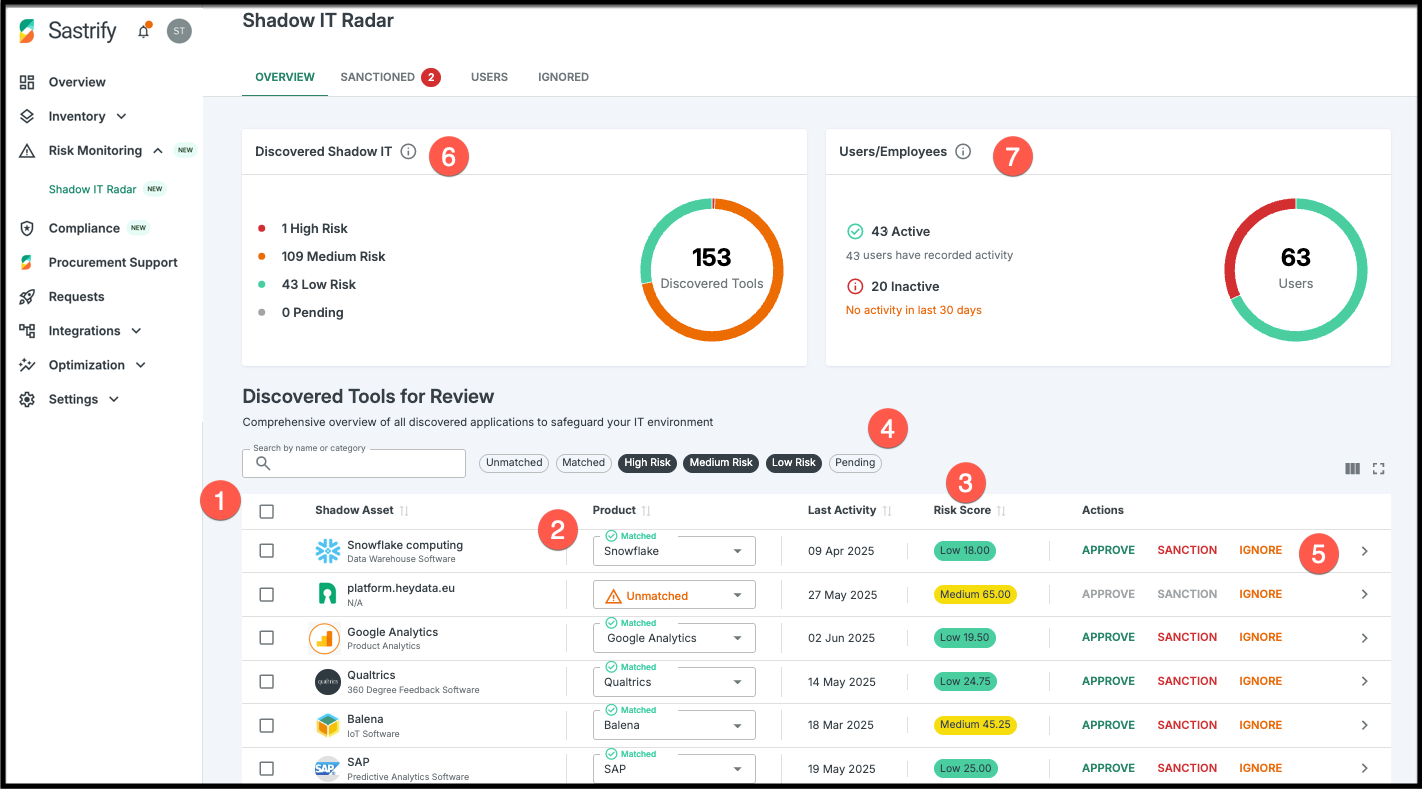Tick the Qualtrics row checkbox
This screenshot has height=789, width=1422.
point(266,681)
